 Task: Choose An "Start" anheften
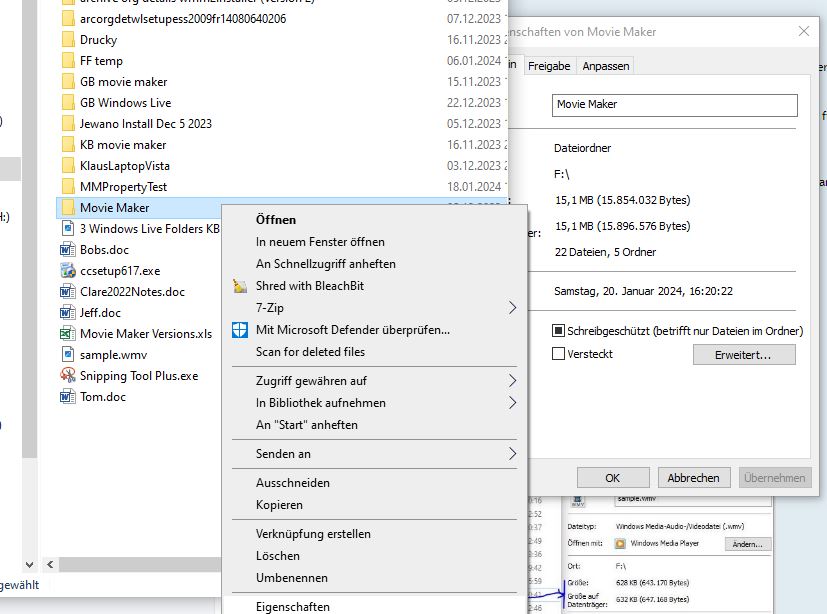(x=306, y=425)
